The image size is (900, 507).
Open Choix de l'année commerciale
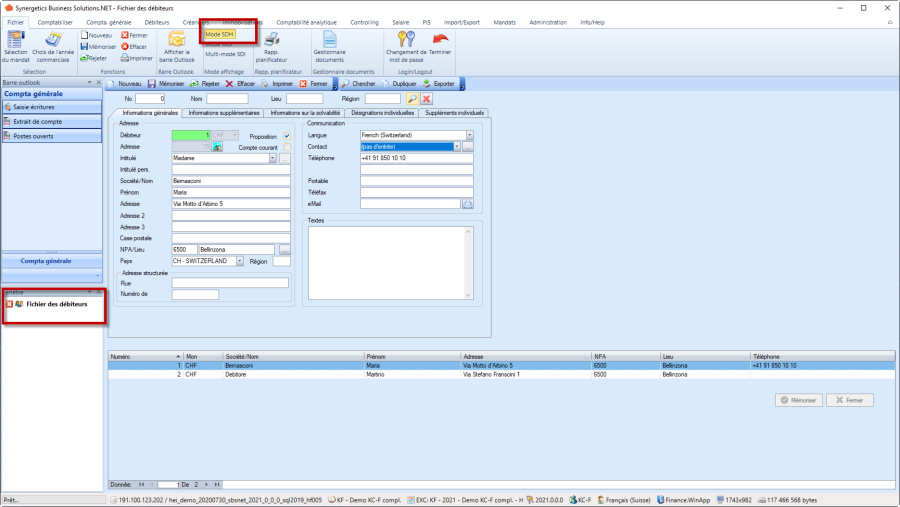click(50, 41)
